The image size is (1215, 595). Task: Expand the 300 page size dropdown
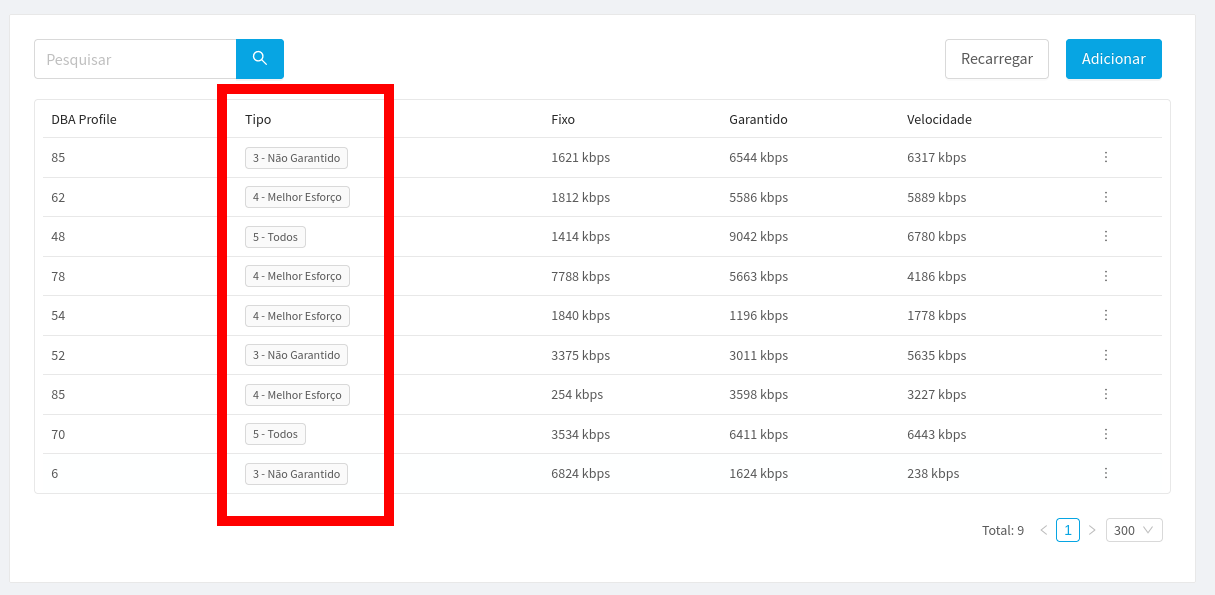click(x=1134, y=530)
